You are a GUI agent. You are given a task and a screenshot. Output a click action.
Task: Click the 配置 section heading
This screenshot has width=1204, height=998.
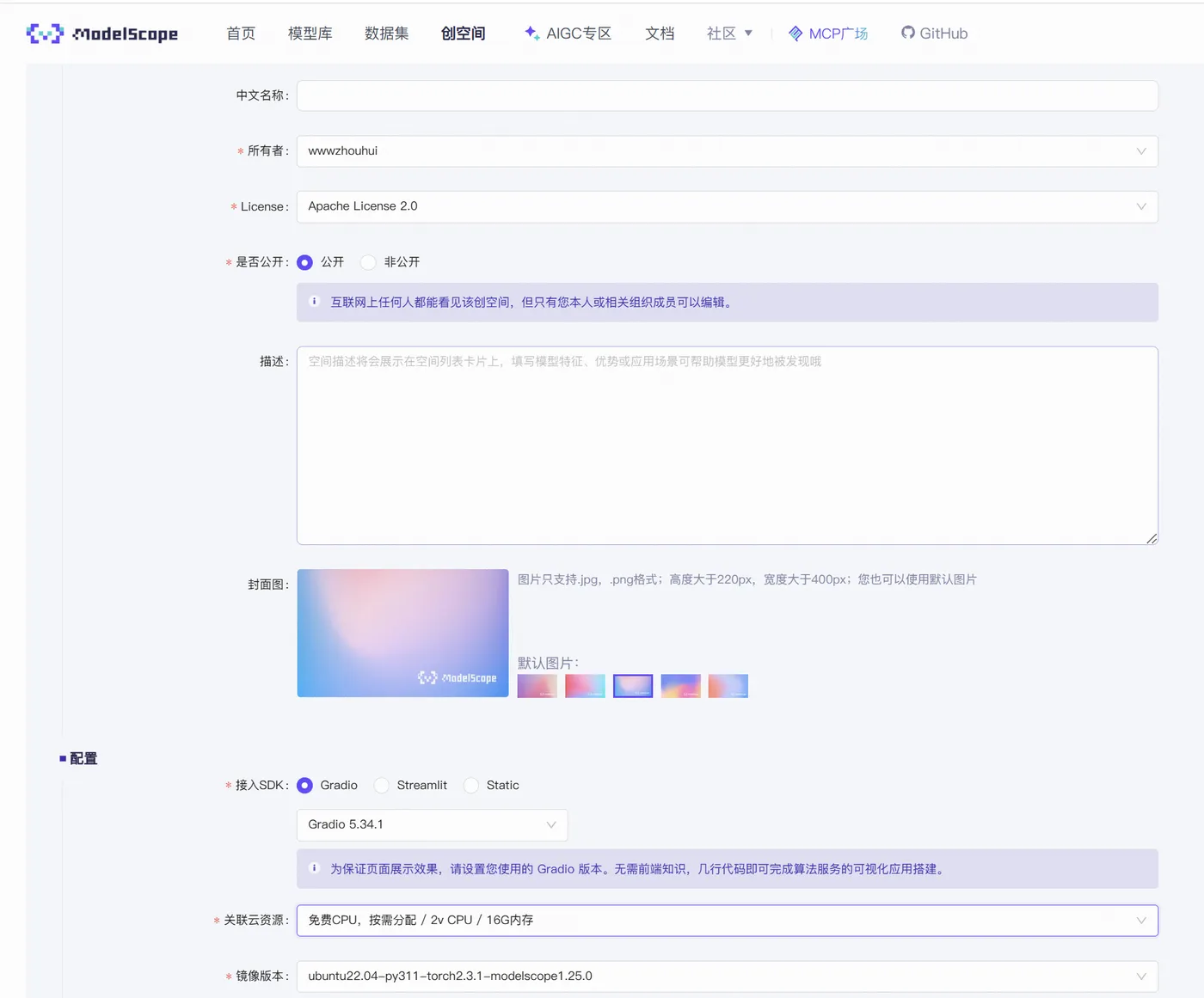(x=83, y=758)
